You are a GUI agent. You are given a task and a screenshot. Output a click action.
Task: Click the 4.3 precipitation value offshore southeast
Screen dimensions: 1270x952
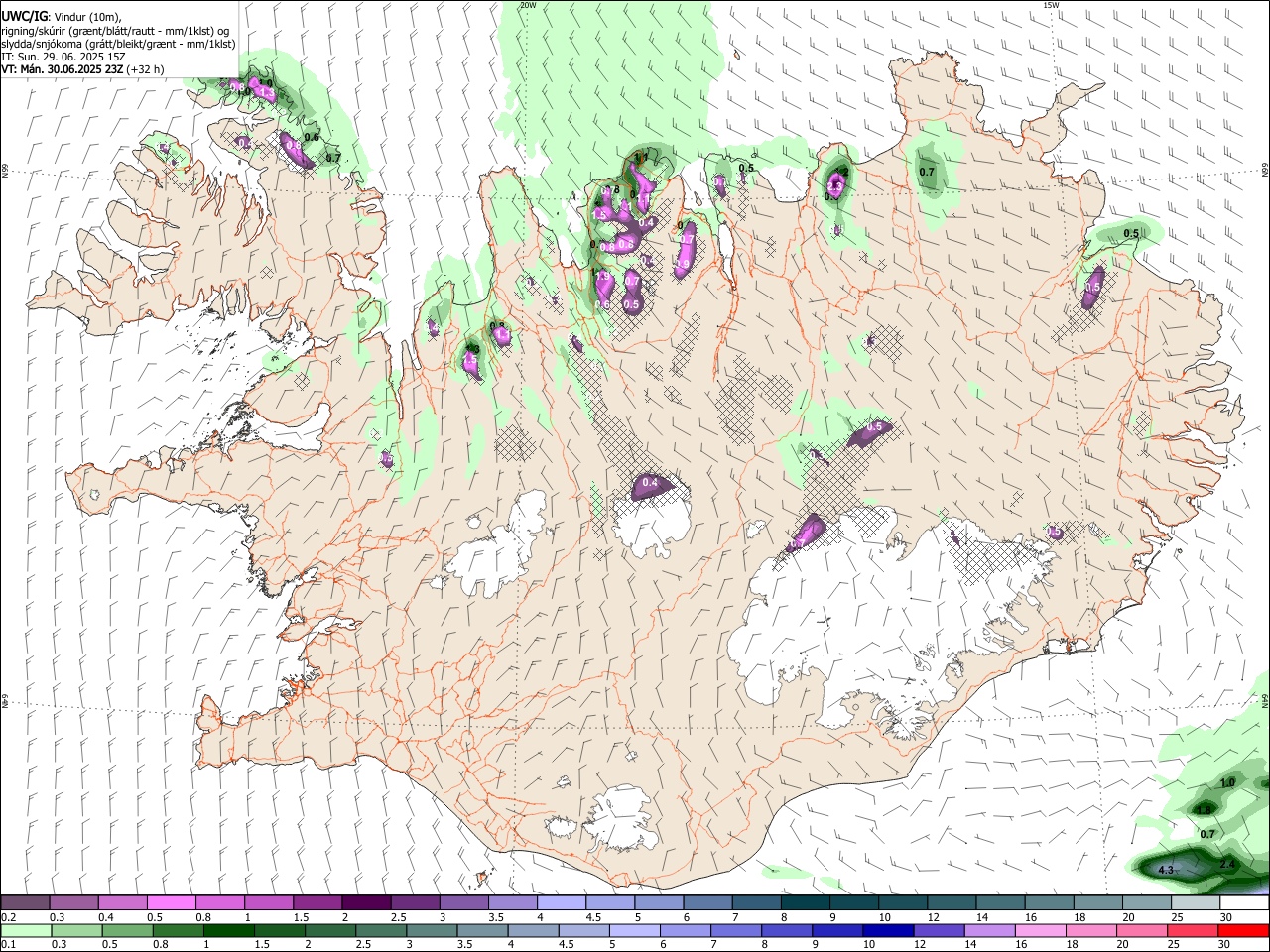[1166, 870]
